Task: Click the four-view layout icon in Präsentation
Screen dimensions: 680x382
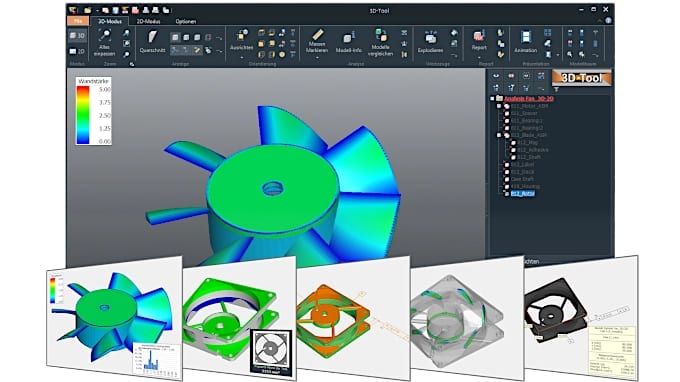Action: point(548,33)
